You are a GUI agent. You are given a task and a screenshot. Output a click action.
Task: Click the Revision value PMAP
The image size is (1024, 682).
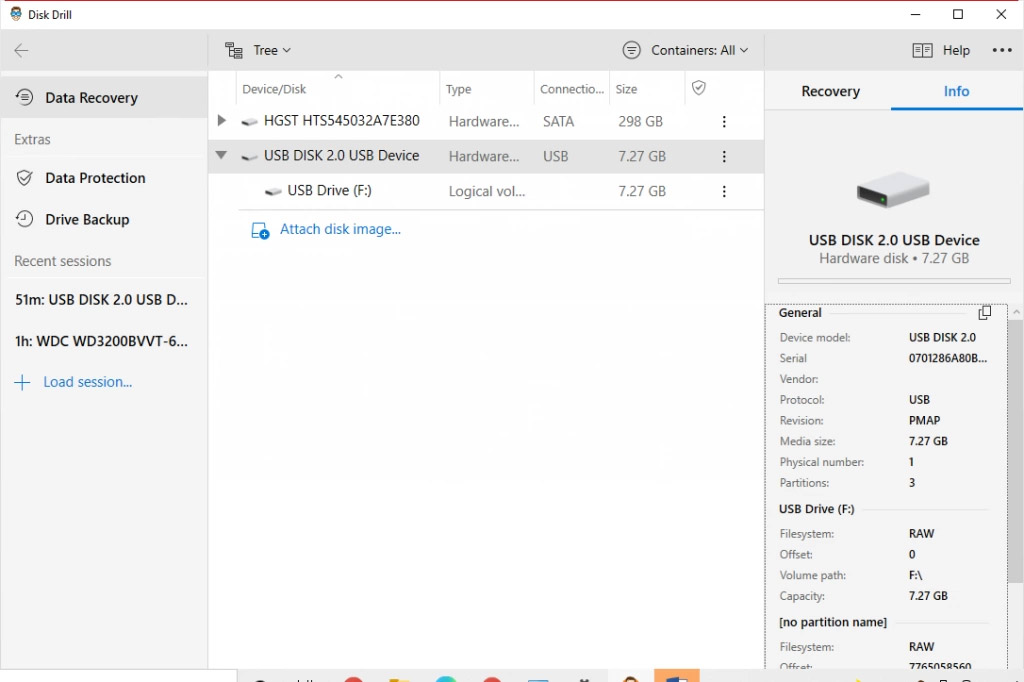tap(924, 421)
